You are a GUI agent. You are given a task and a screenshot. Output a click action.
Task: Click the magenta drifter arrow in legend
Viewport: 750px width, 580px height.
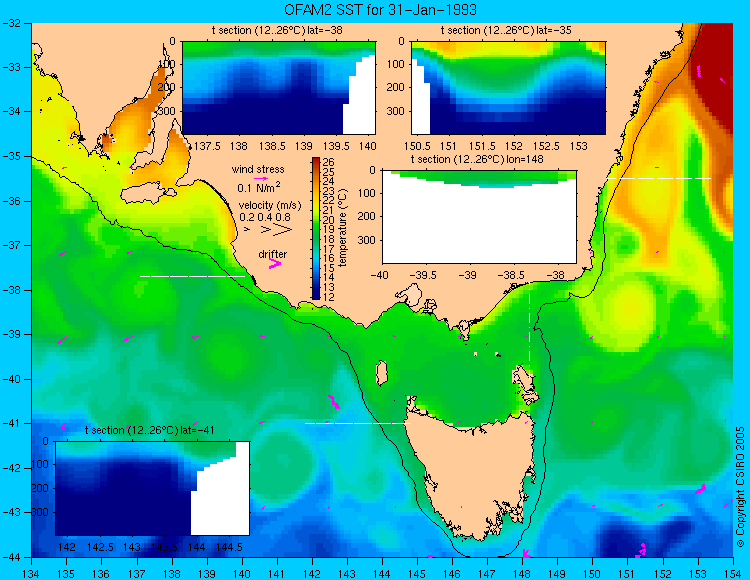[275, 263]
